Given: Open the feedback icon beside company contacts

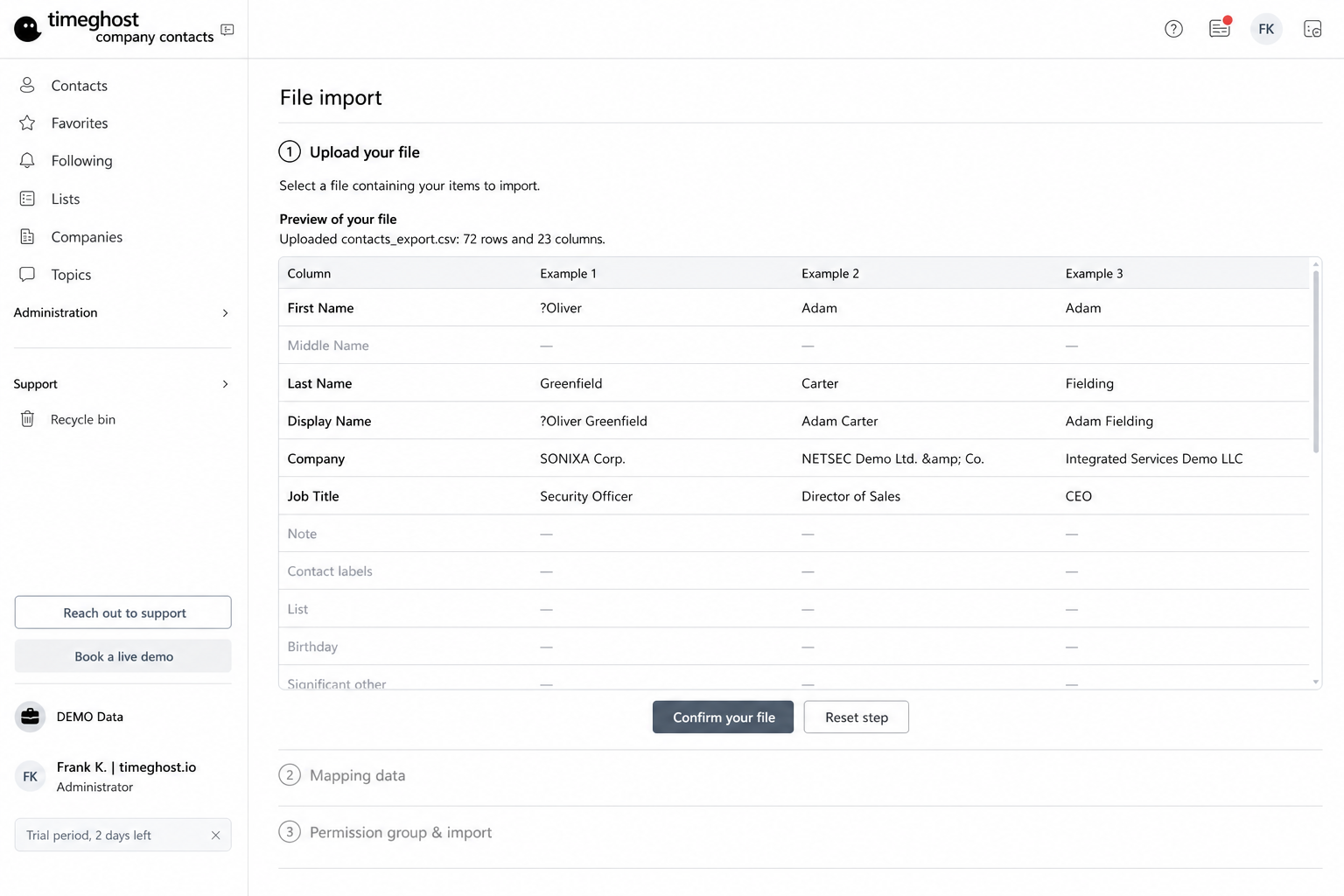Looking at the screenshot, I should pos(227,30).
